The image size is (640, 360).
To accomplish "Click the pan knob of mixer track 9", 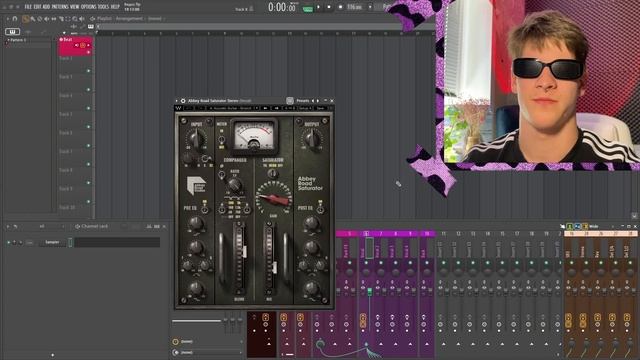I will point(410,272).
